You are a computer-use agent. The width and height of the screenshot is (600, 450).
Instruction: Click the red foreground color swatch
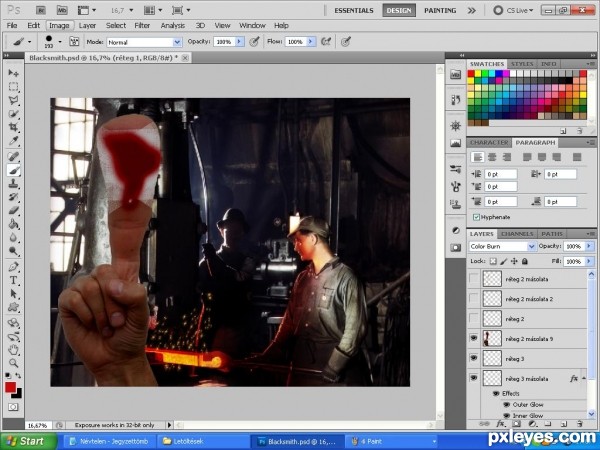click(10, 387)
